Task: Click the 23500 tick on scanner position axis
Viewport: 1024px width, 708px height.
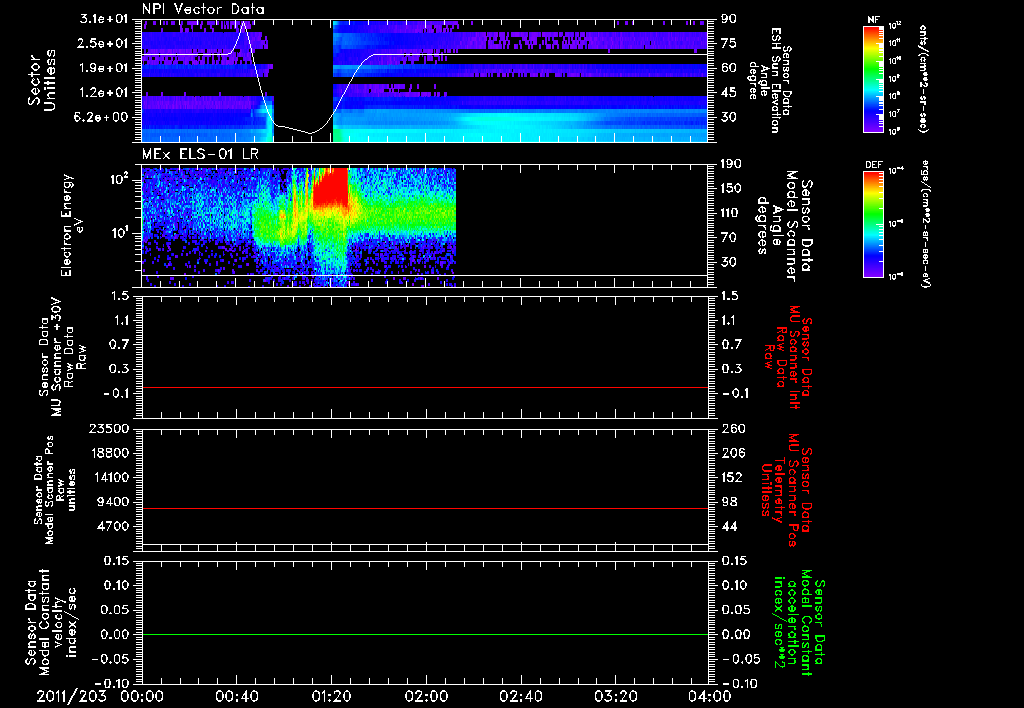Action: (108, 428)
